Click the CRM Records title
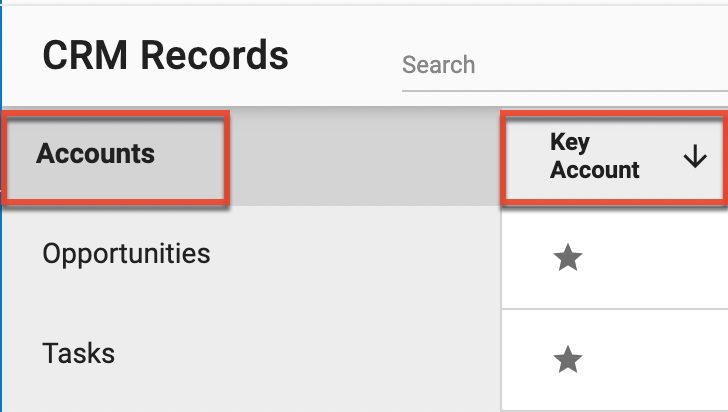 pyautogui.click(x=165, y=56)
